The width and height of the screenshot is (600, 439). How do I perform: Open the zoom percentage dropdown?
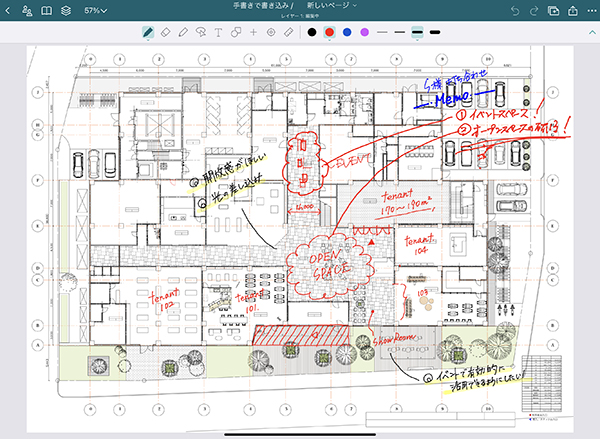click(x=97, y=10)
